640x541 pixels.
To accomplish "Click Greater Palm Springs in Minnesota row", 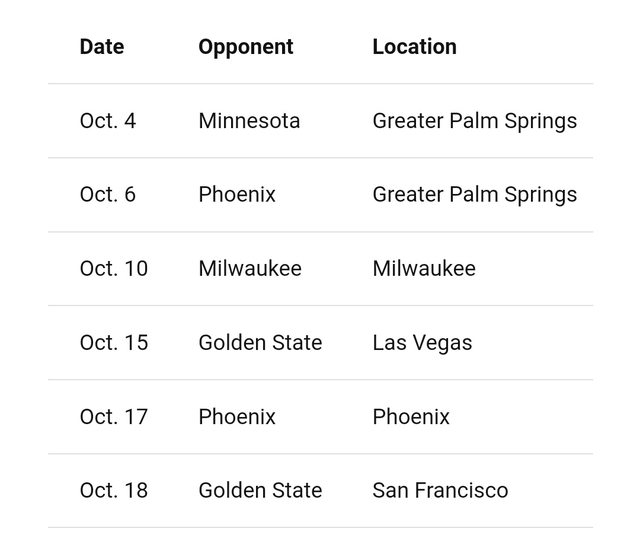I will click(474, 121).
